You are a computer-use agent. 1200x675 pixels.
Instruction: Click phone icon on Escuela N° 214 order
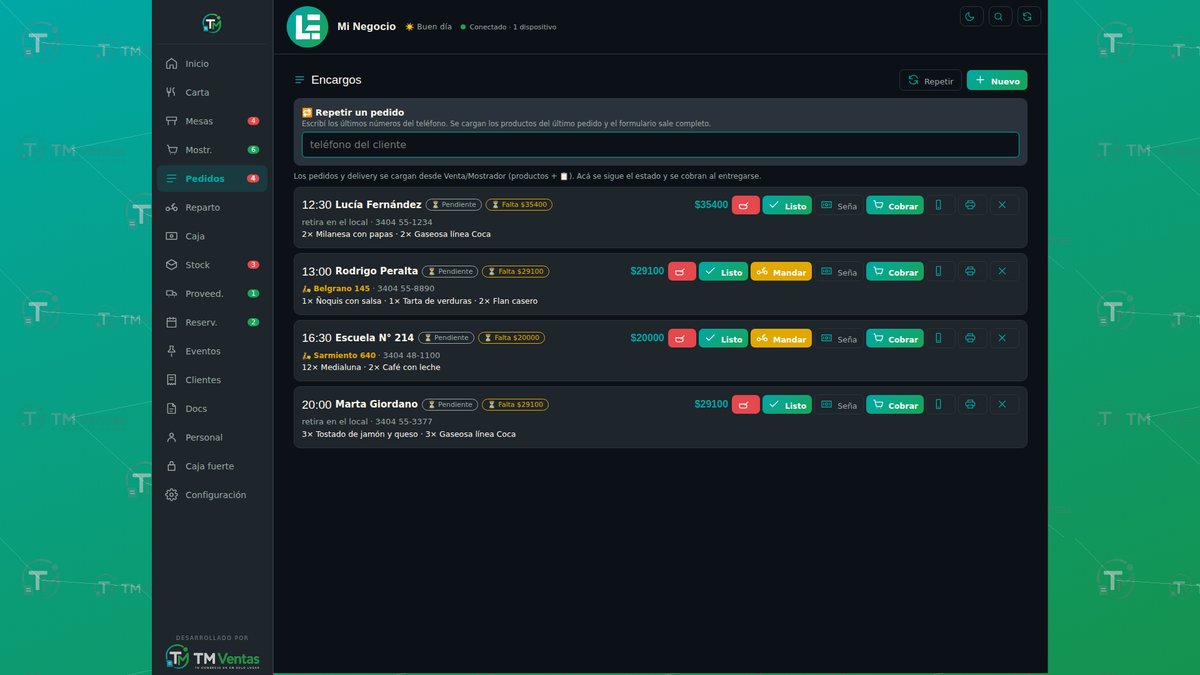[939, 338]
